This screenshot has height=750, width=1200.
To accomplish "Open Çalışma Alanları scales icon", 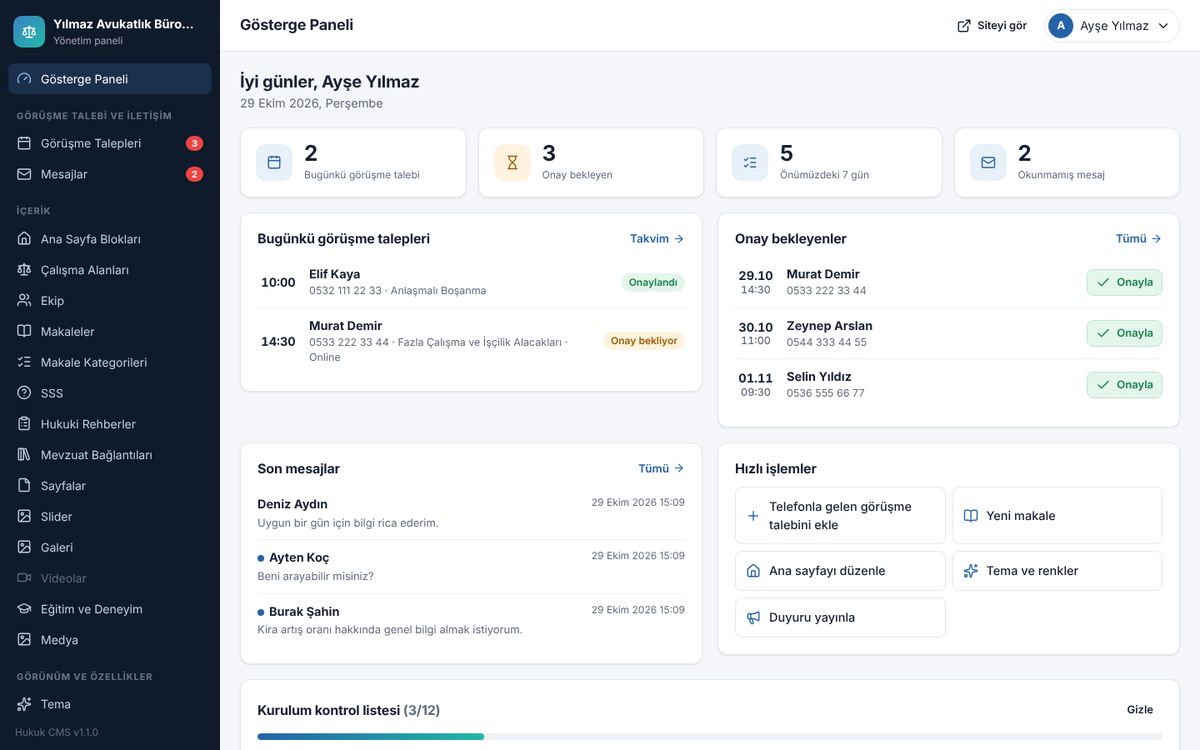I will click(24, 270).
